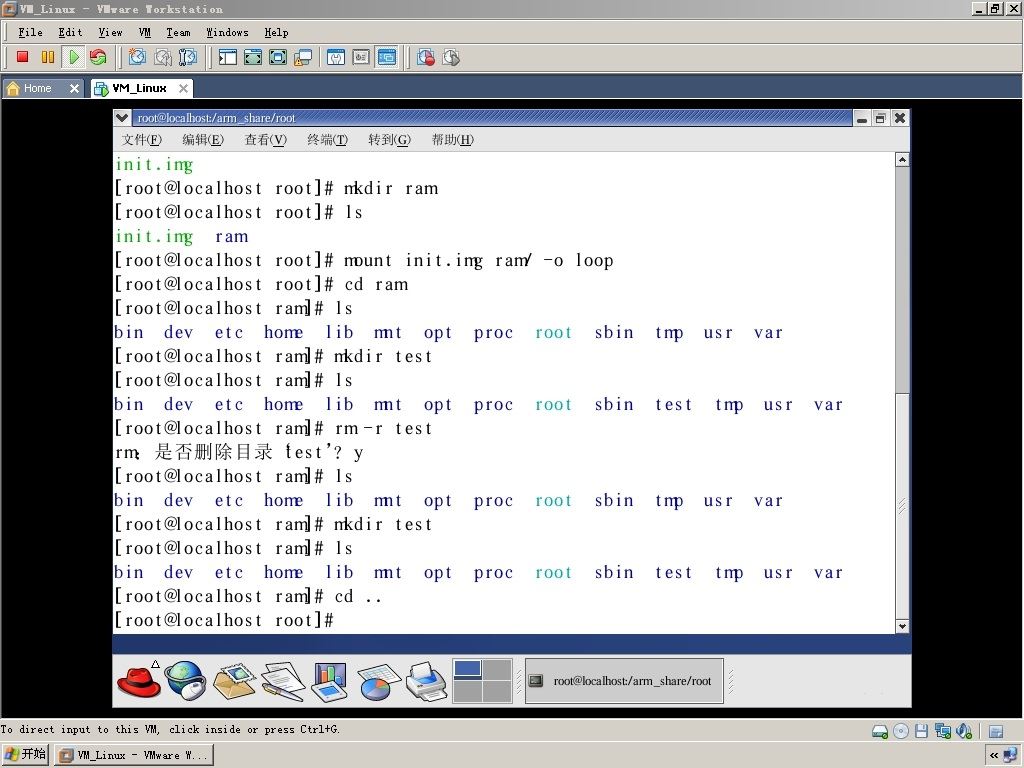Enter full screen mode icon
The height and width of the screenshot is (768, 1024).
point(278,57)
